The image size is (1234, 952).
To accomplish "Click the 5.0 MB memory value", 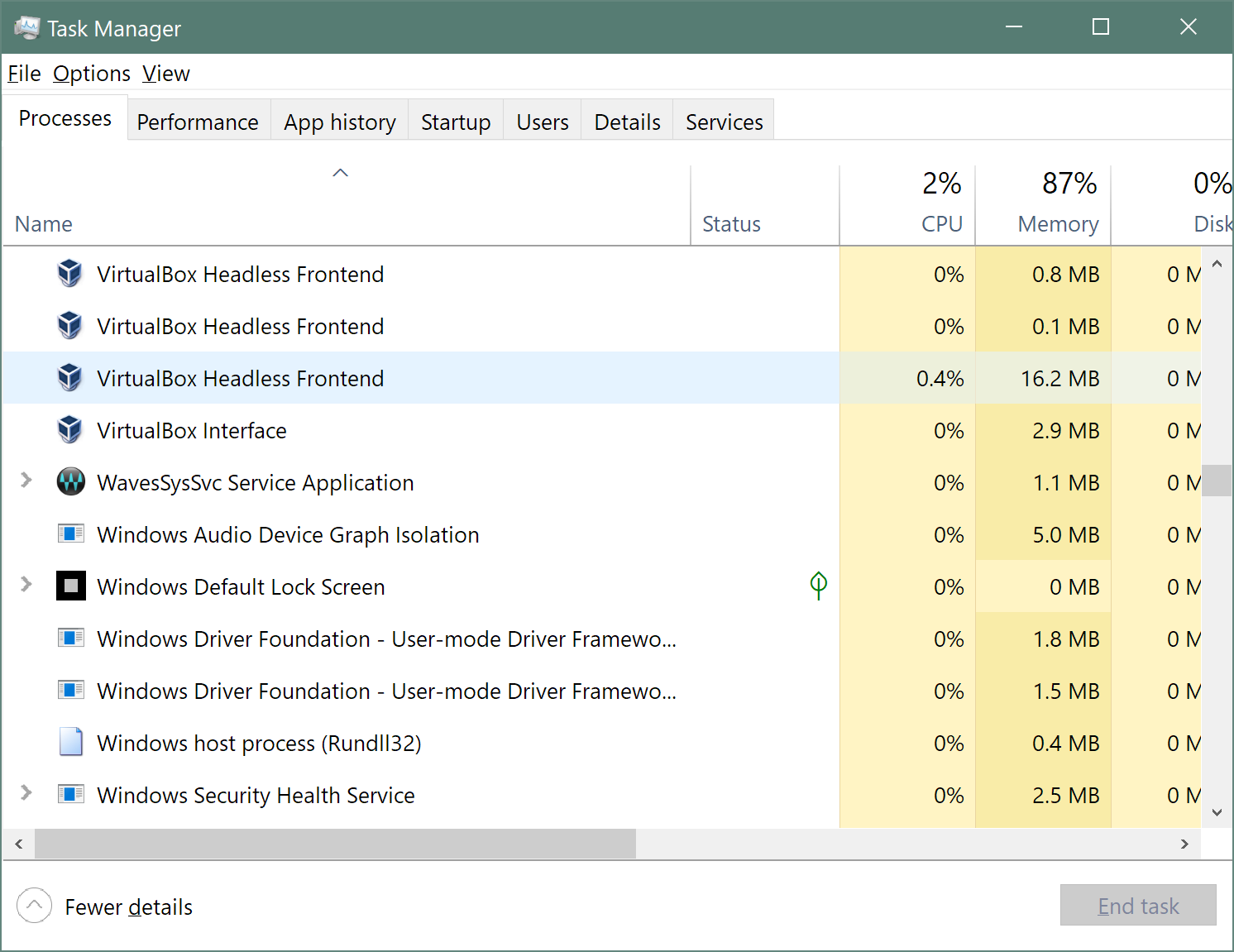I will (x=1066, y=534).
